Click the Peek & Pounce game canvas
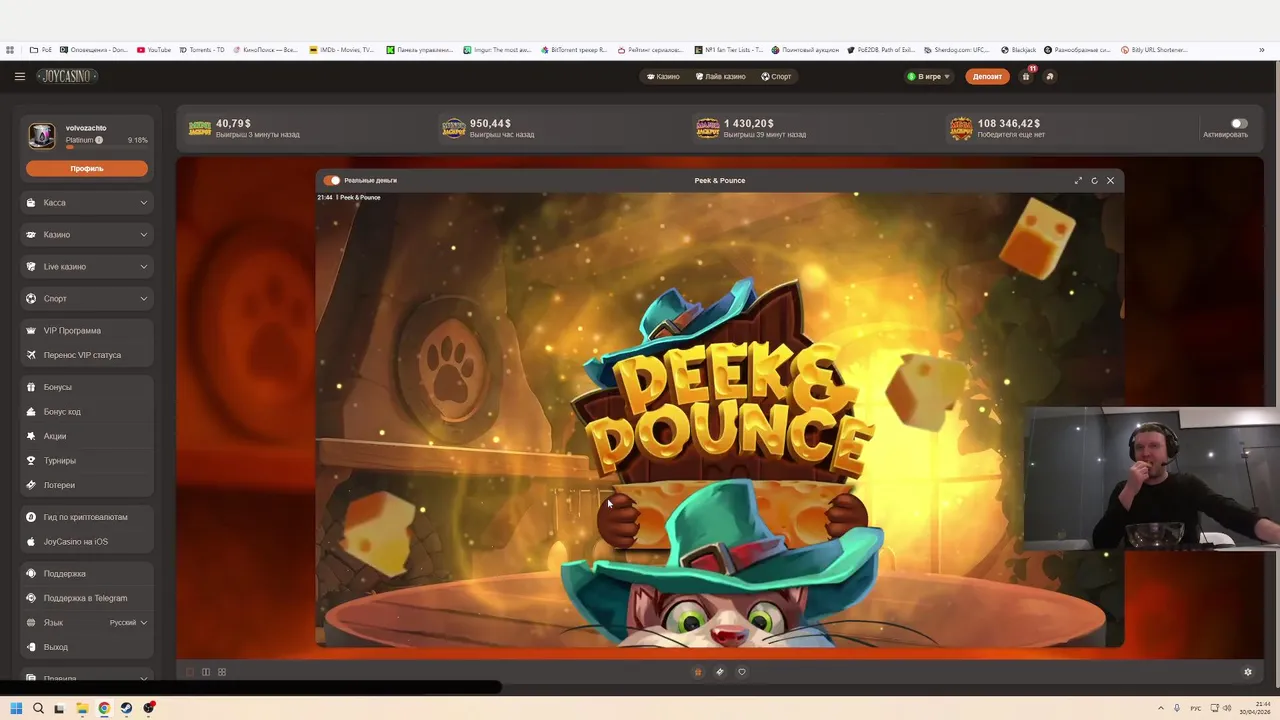 point(720,420)
